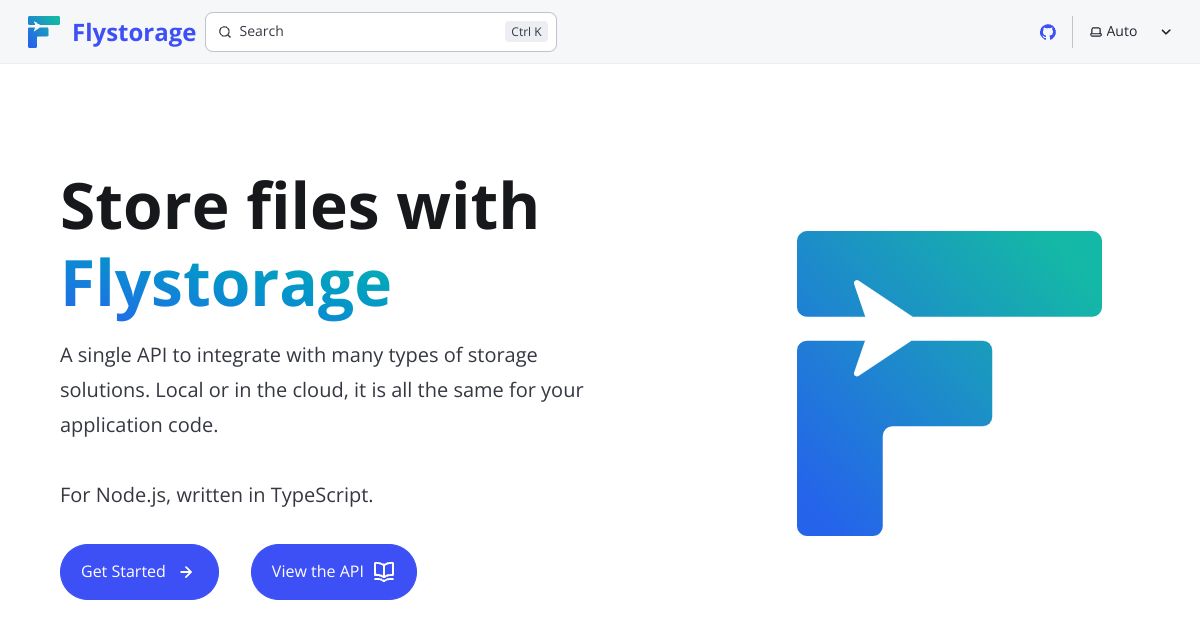Click 'For Node.js, written in TypeScript.' text
Image resolution: width=1200 pixels, height=630 pixels.
[x=217, y=495]
